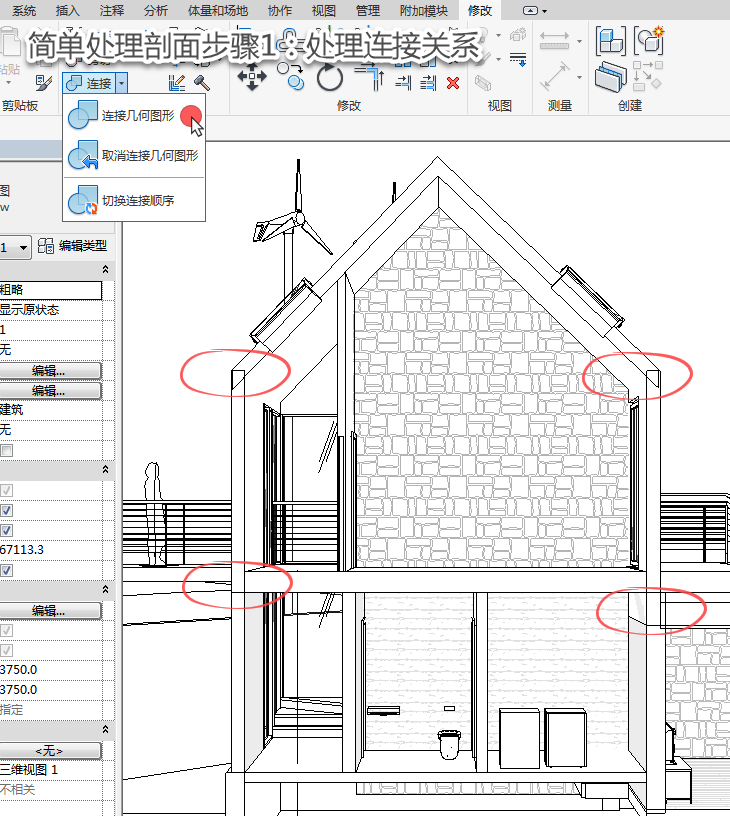Screen dimensions: 730x816
Task: Switch to the 注释 ribbon tab
Action: 111,10
